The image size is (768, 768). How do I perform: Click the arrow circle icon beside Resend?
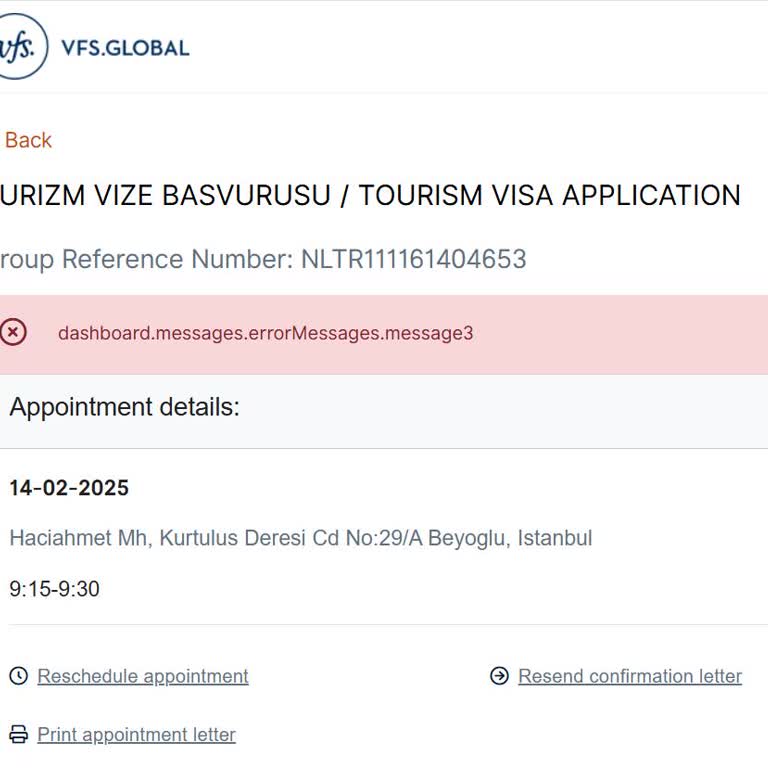pos(499,676)
